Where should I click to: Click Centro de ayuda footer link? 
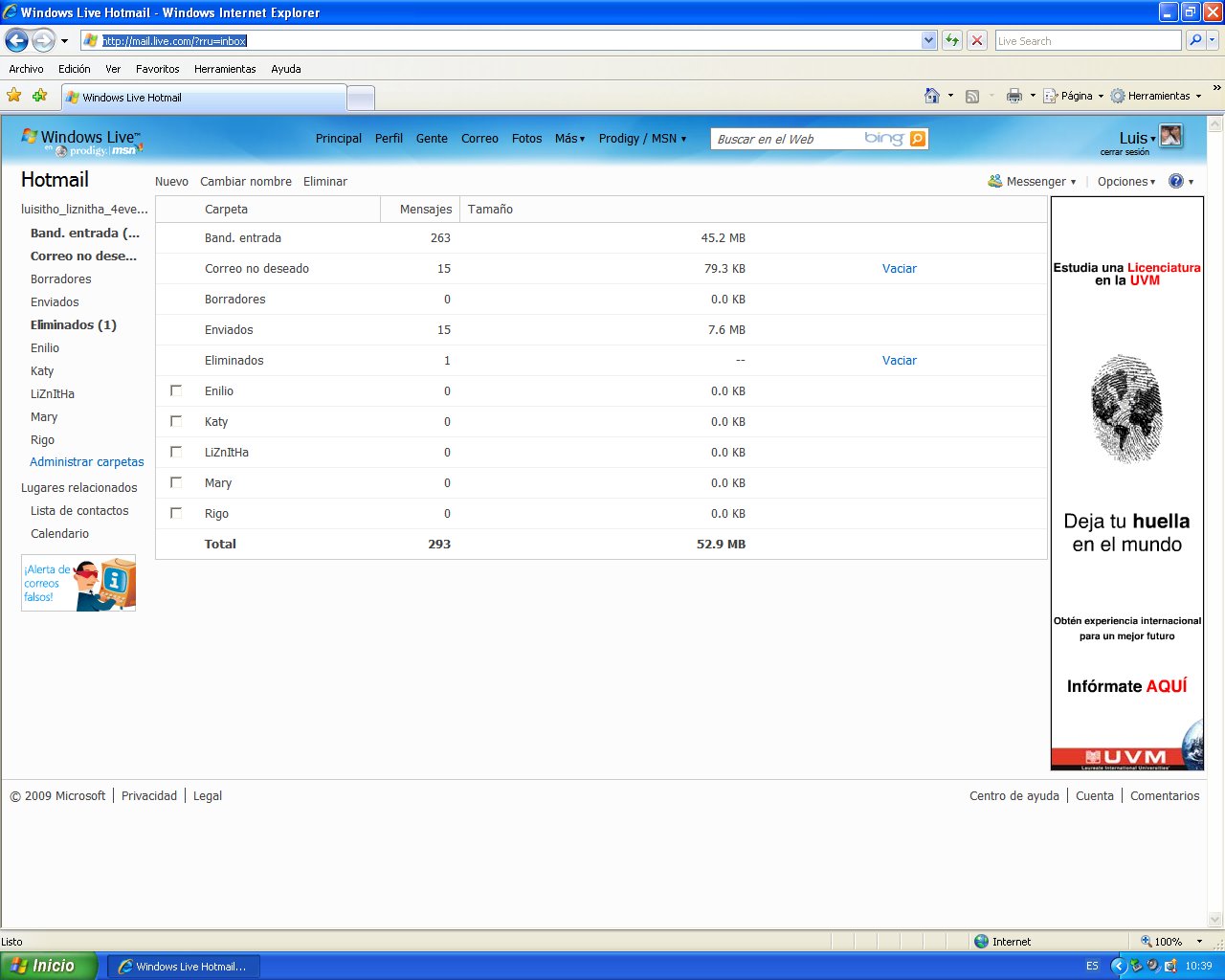point(1014,795)
